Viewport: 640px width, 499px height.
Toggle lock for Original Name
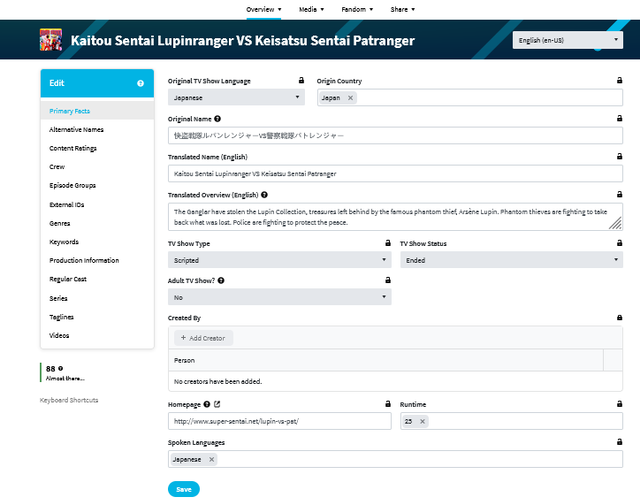pos(620,118)
